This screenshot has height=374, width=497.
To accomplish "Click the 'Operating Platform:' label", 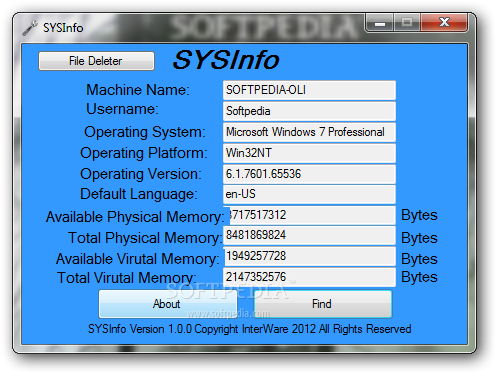I will tap(144, 153).
